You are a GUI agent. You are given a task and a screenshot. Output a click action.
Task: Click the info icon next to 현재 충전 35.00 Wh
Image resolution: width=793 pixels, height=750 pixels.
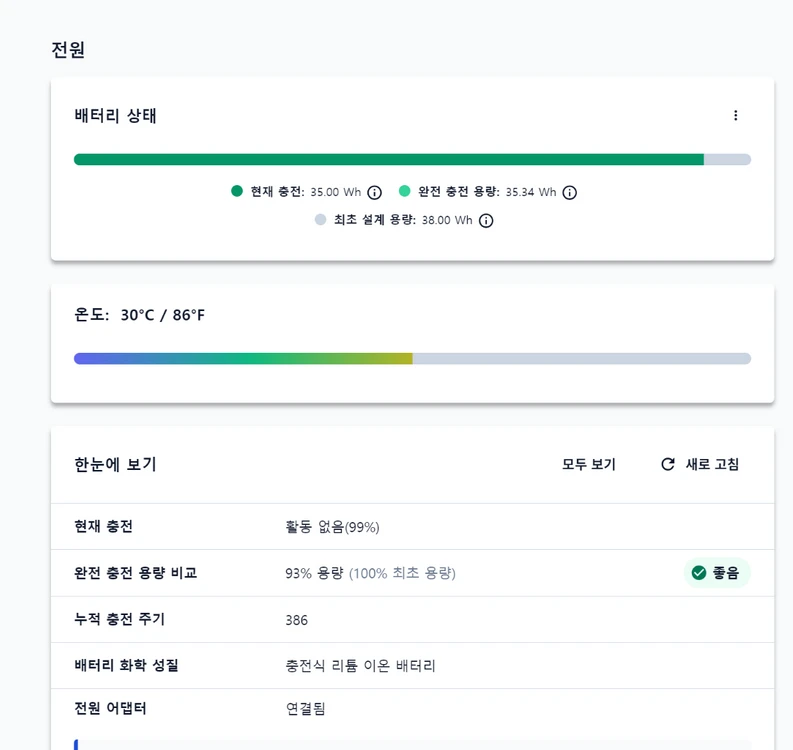coord(374,193)
